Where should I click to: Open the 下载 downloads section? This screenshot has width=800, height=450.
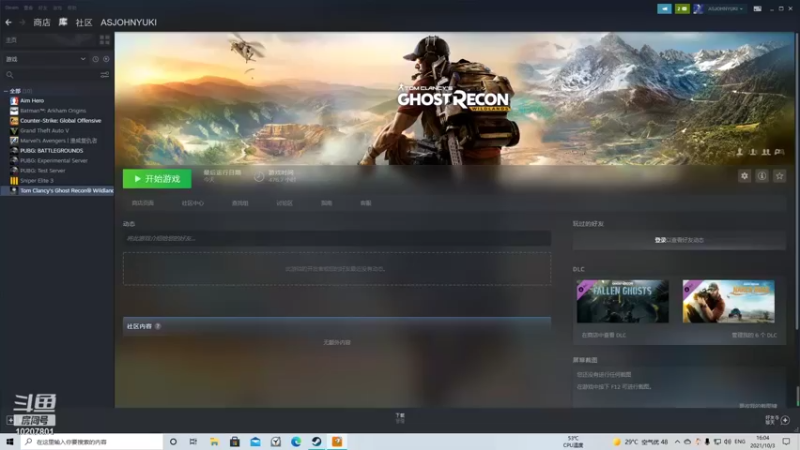click(400, 417)
